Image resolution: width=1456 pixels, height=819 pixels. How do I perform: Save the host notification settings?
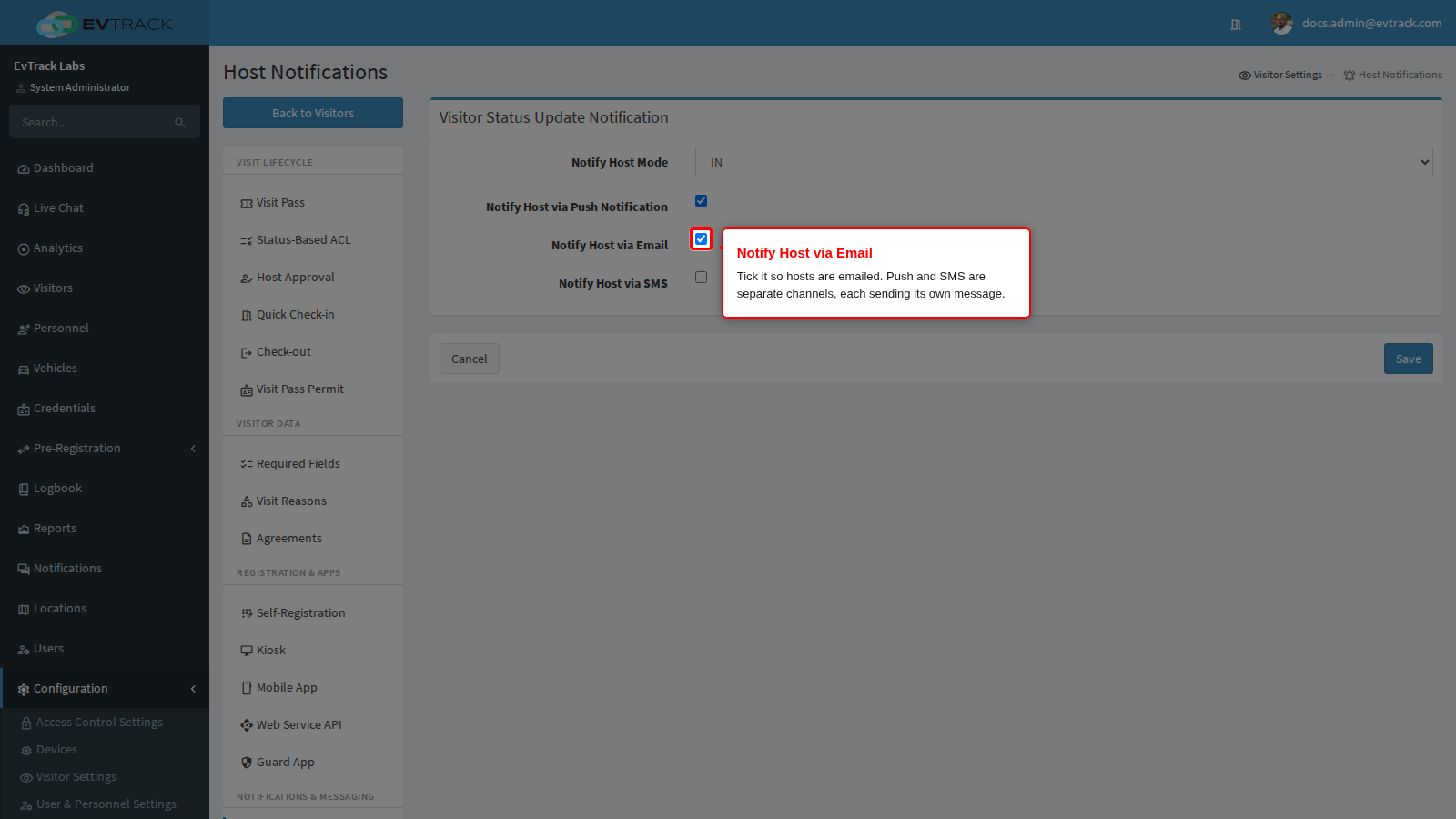point(1409,359)
